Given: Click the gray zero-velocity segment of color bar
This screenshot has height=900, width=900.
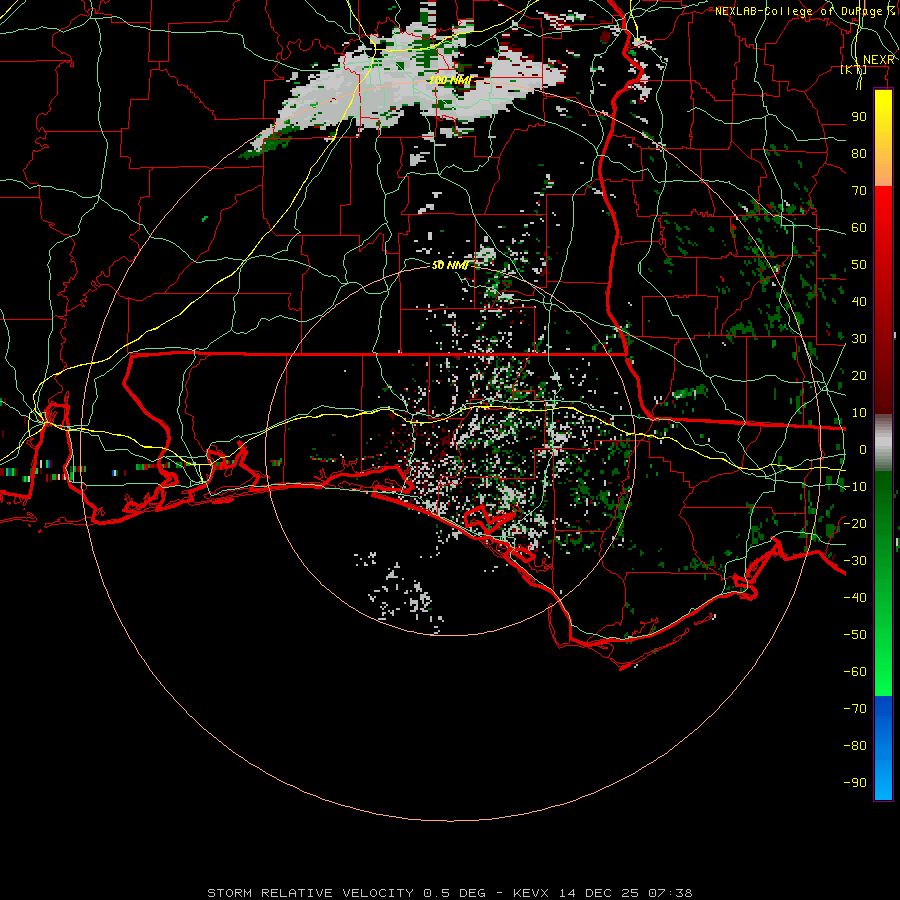Looking at the screenshot, I should (x=883, y=443).
